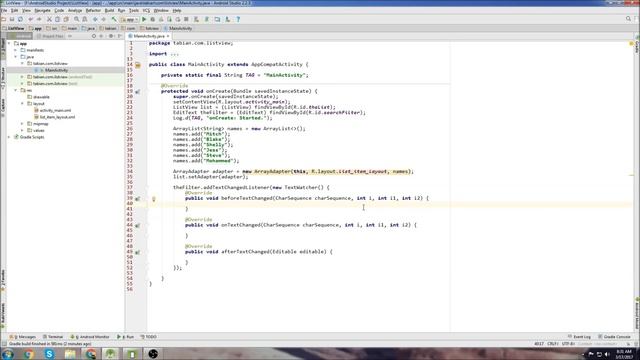Open Skype from the Windows taskbar

tap(49, 353)
